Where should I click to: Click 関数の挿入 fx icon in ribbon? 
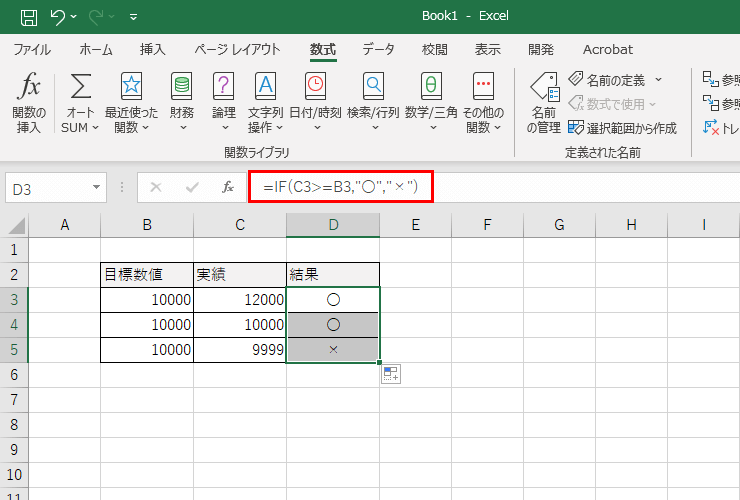[29, 85]
